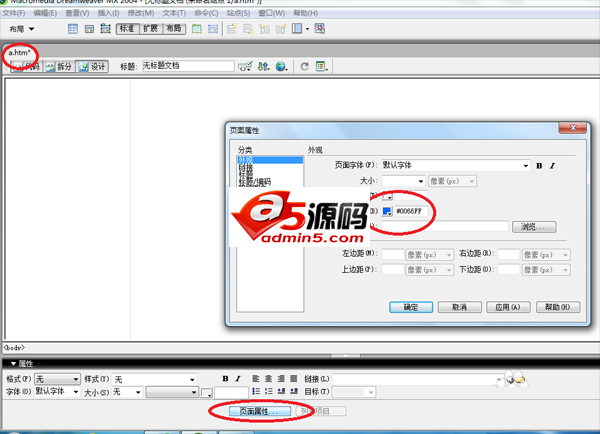Click insert row below icon
Screen dimensions: 600x434
248,29
